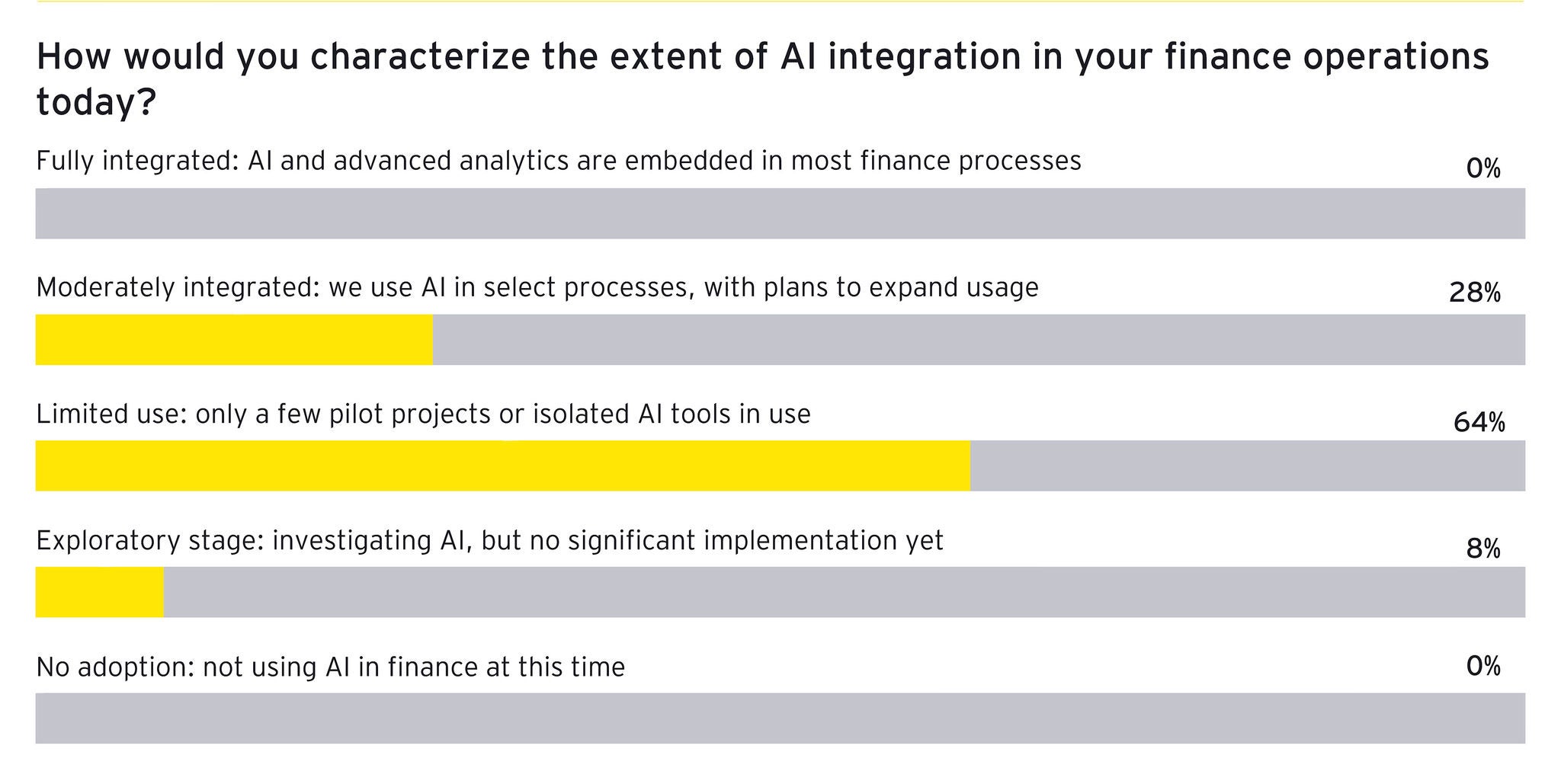This screenshot has height=784, width=1561.
Task: Click gray remainder of Moderately integrated bar
Action: coord(979,340)
